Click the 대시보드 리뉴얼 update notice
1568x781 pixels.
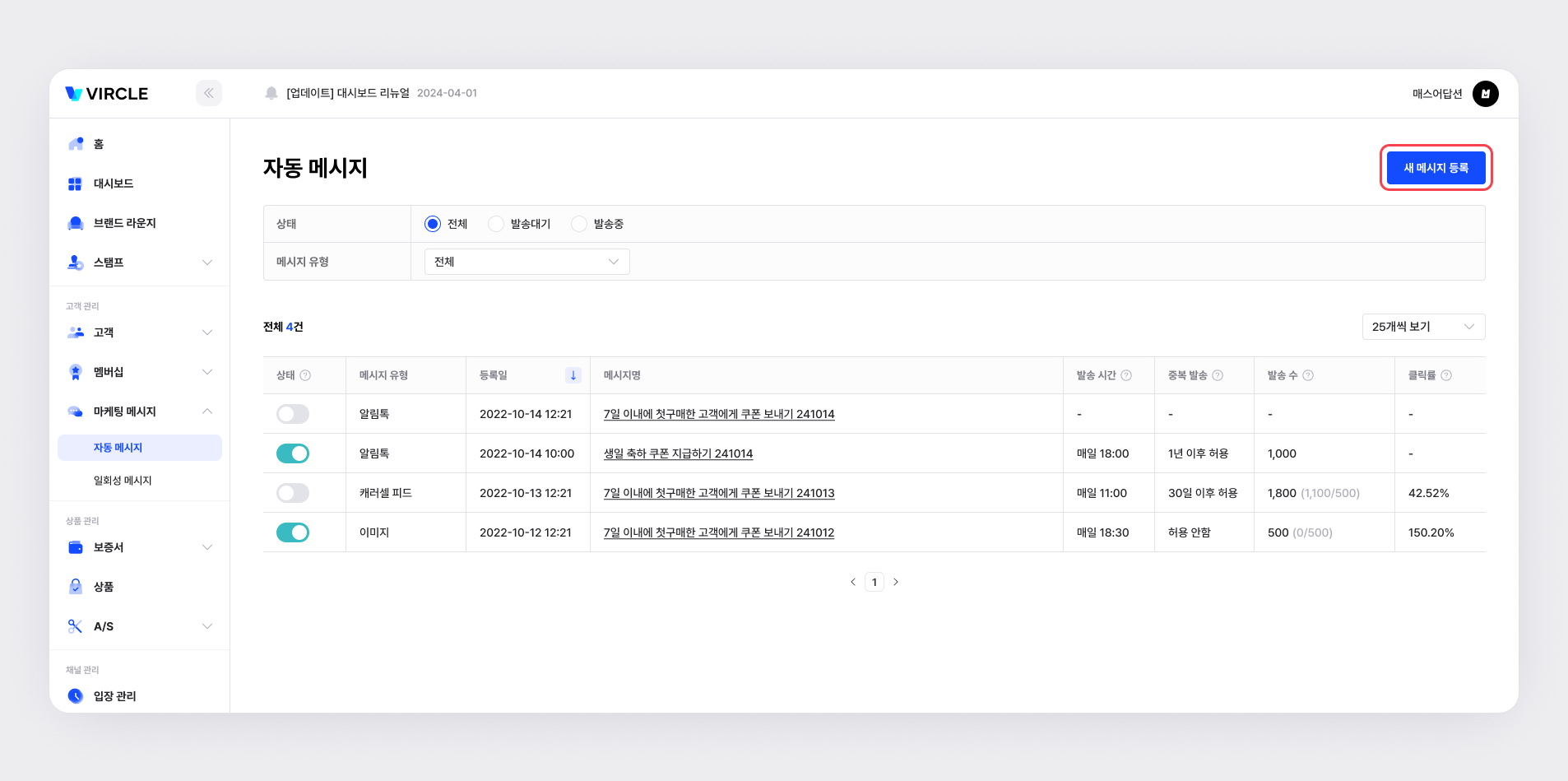pyautogui.click(x=348, y=93)
